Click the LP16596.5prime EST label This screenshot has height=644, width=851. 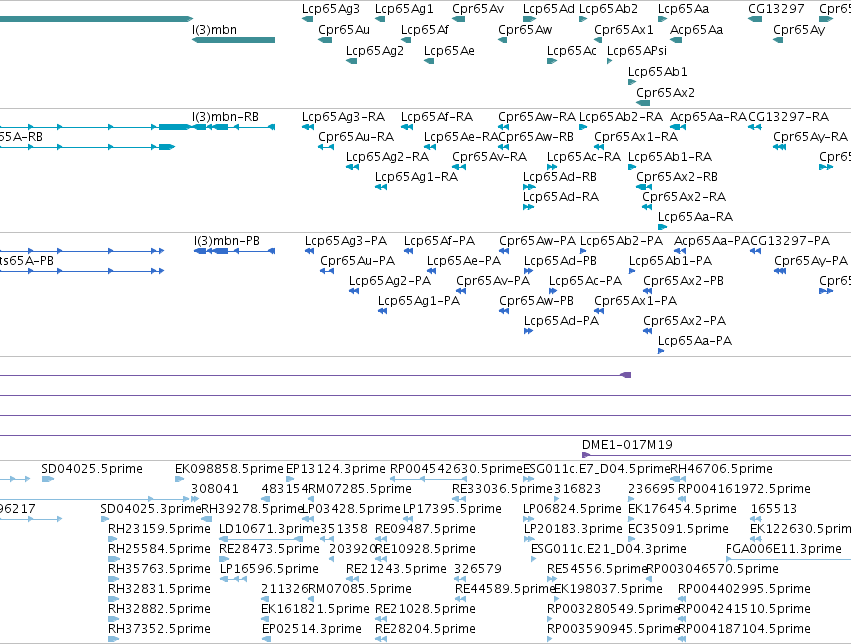point(269,569)
